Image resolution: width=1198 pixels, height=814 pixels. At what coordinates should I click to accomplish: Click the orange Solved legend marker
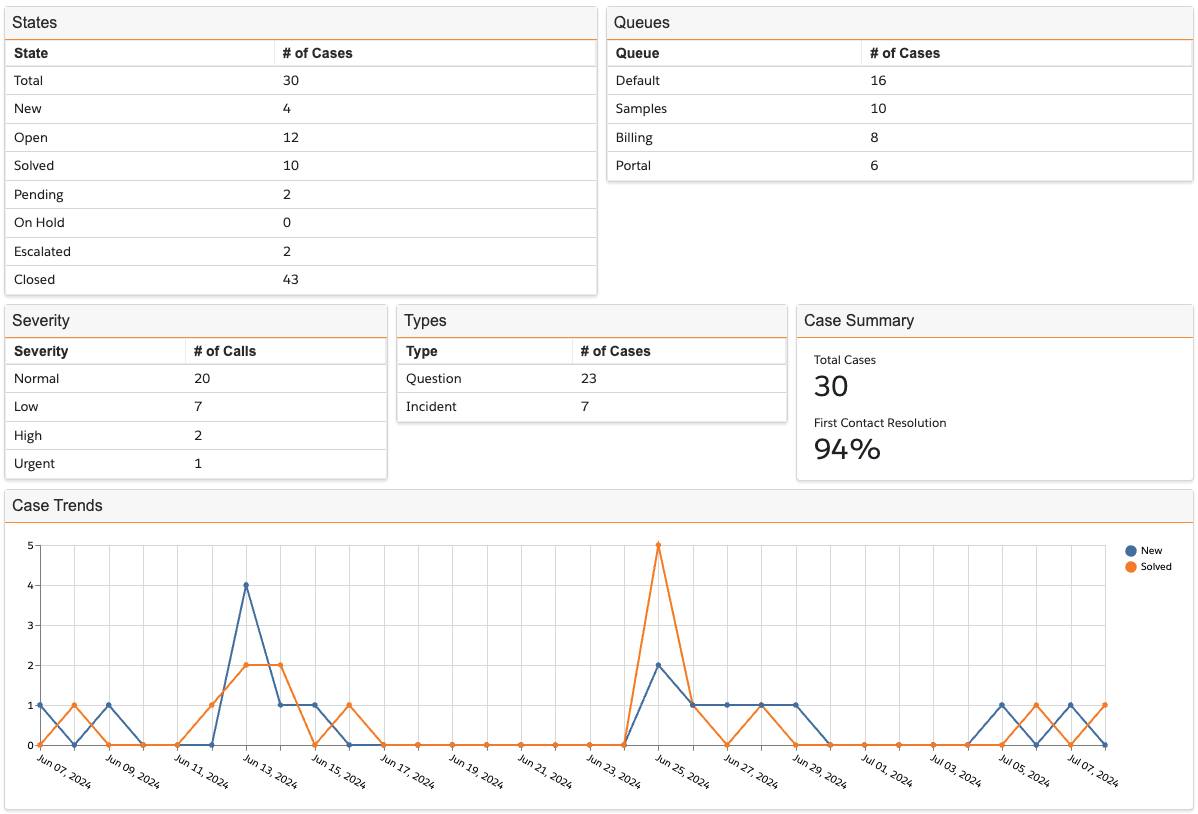pos(1131,567)
